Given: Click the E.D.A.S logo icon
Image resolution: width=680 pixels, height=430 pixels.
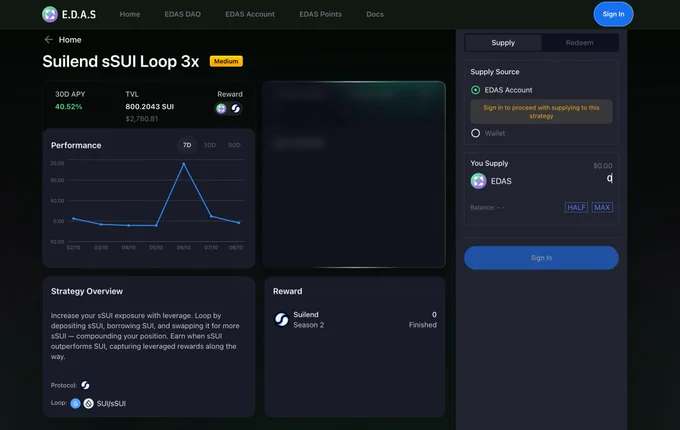Looking at the screenshot, I should pos(50,14).
